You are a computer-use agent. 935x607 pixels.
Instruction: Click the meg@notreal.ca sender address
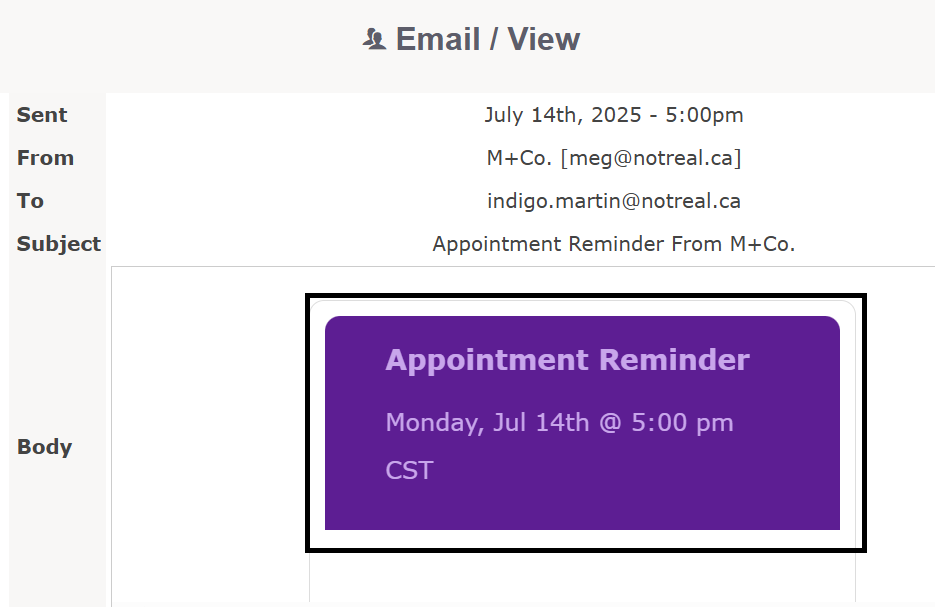click(651, 158)
